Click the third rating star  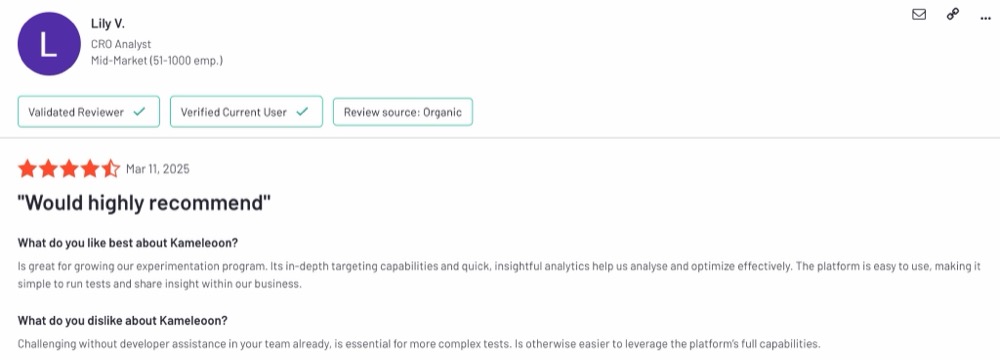pos(69,169)
